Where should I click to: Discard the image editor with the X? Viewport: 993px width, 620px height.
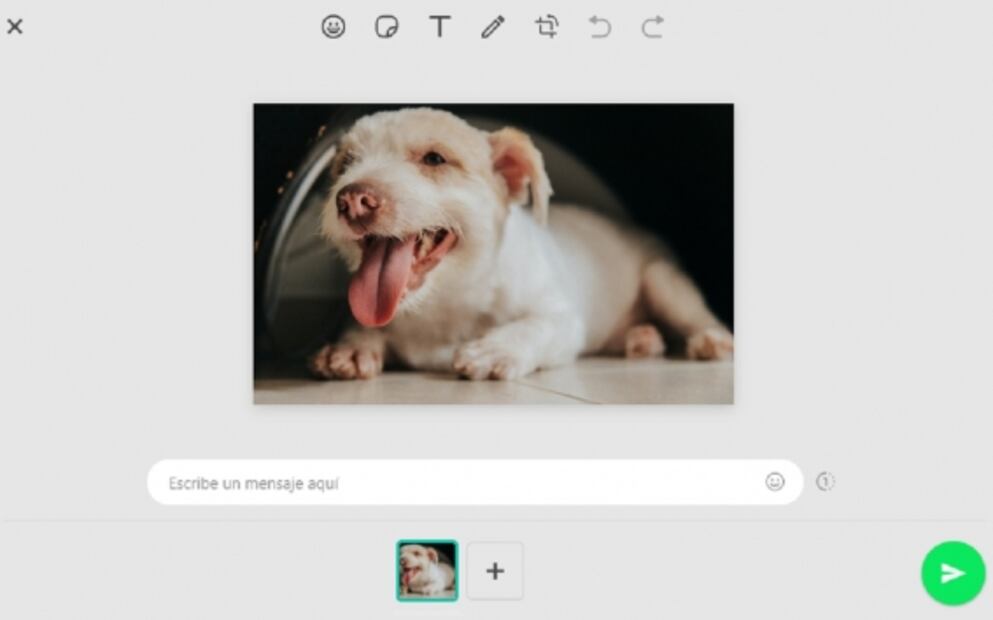click(x=15, y=27)
